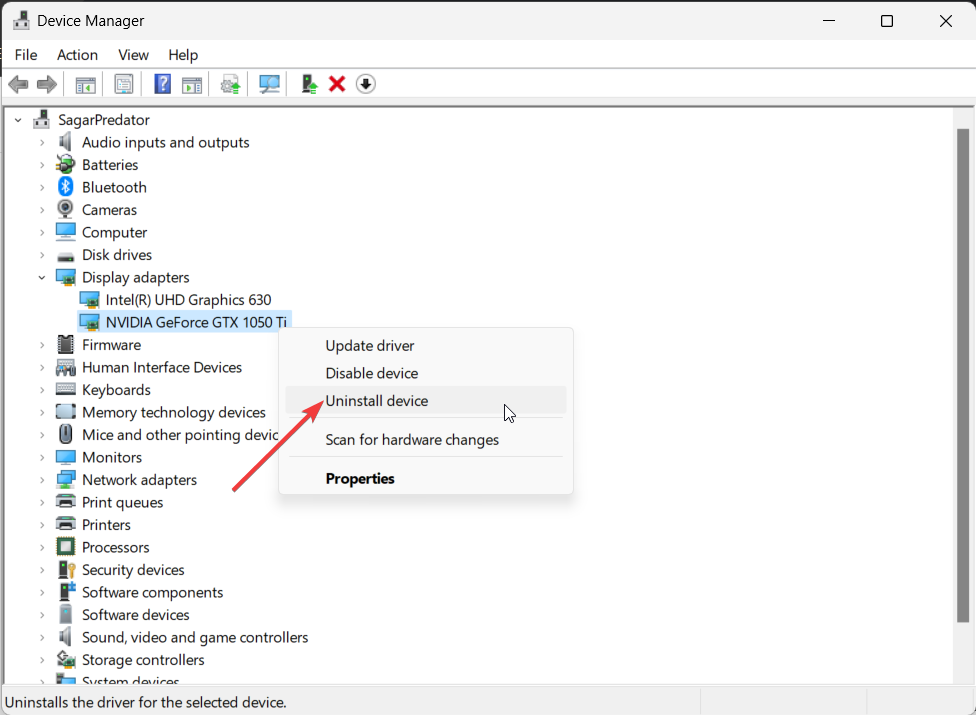This screenshot has width=976, height=715.
Task: Select the Firmware chip icon
Action: click(65, 344)
